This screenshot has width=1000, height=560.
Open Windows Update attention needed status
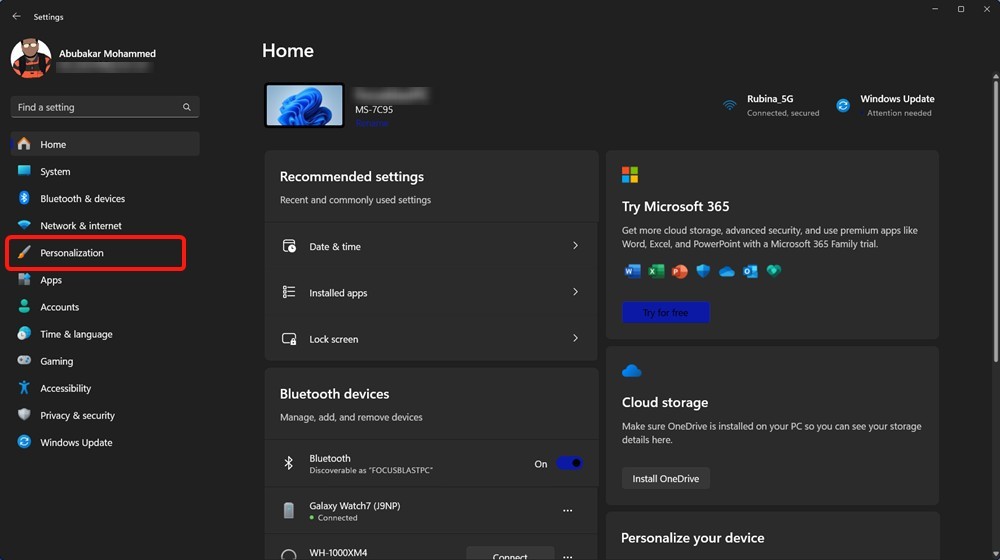pyautogui.click(x=886, y=105)
